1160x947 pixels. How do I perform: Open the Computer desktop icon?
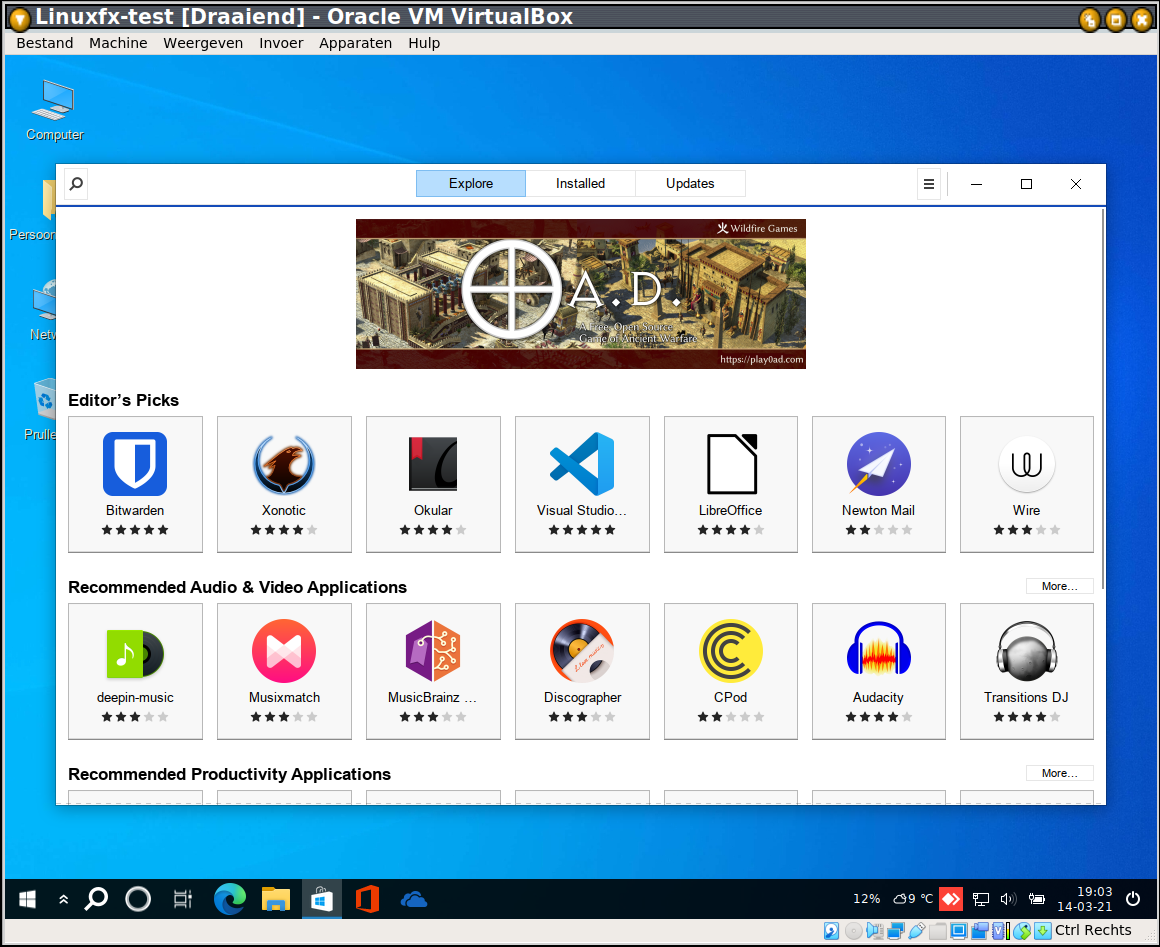click(x=54, y=110)
